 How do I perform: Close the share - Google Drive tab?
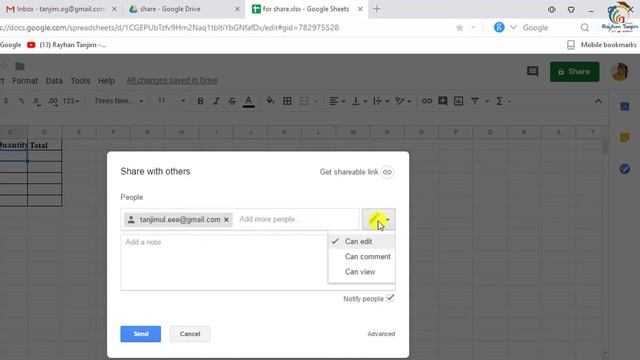coord(237,9)
